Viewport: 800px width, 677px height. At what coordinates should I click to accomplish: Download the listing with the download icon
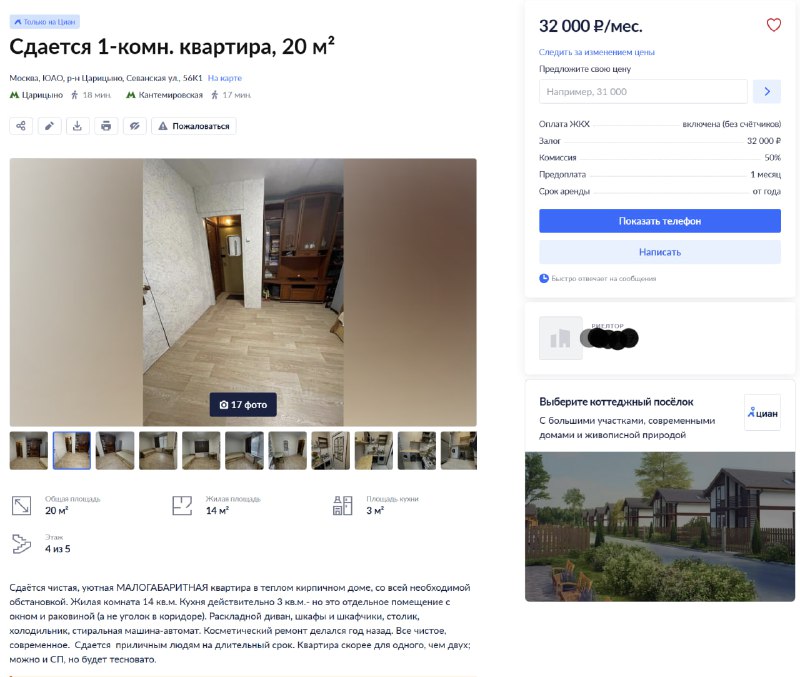(x=78, y=126)
